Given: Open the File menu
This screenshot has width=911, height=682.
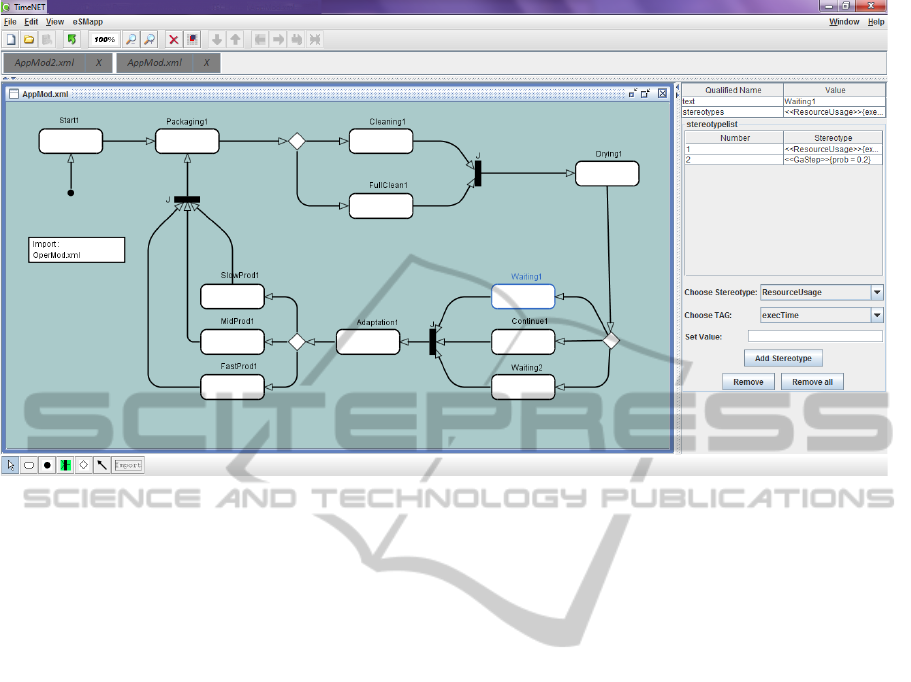Looking at the screenshot, I should [10, 21].
